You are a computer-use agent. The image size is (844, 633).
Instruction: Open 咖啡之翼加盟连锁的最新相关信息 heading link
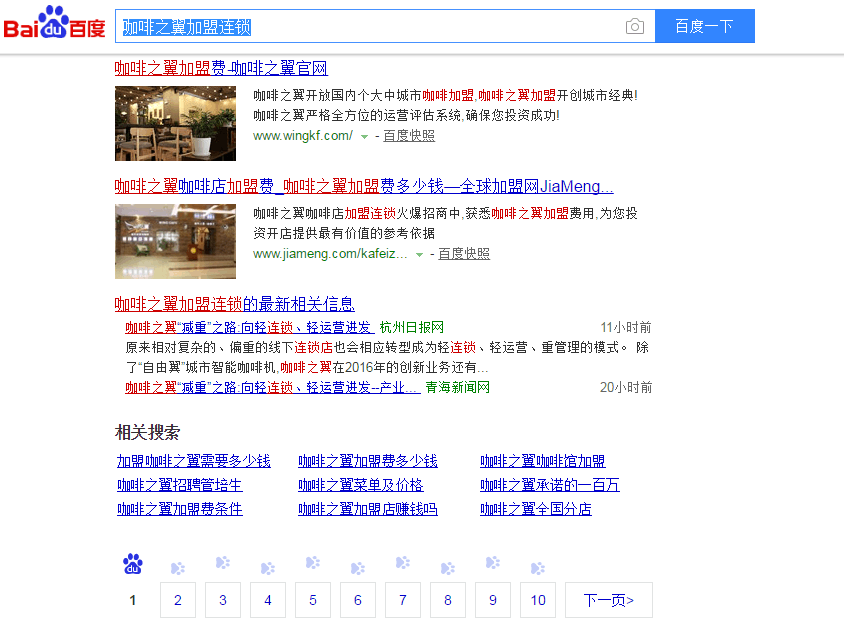[235, 304]
